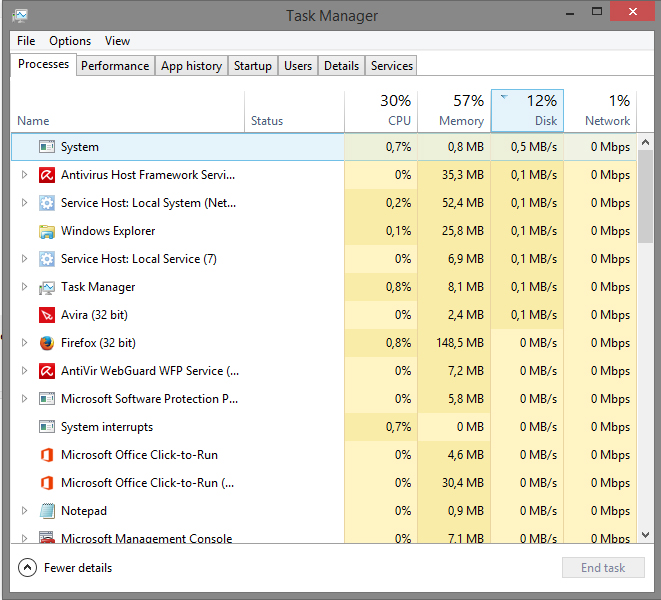Click the scrollbar up arrow
Image resolution: width=661 pixels, height=600 pixels.
tap(645, 142)
